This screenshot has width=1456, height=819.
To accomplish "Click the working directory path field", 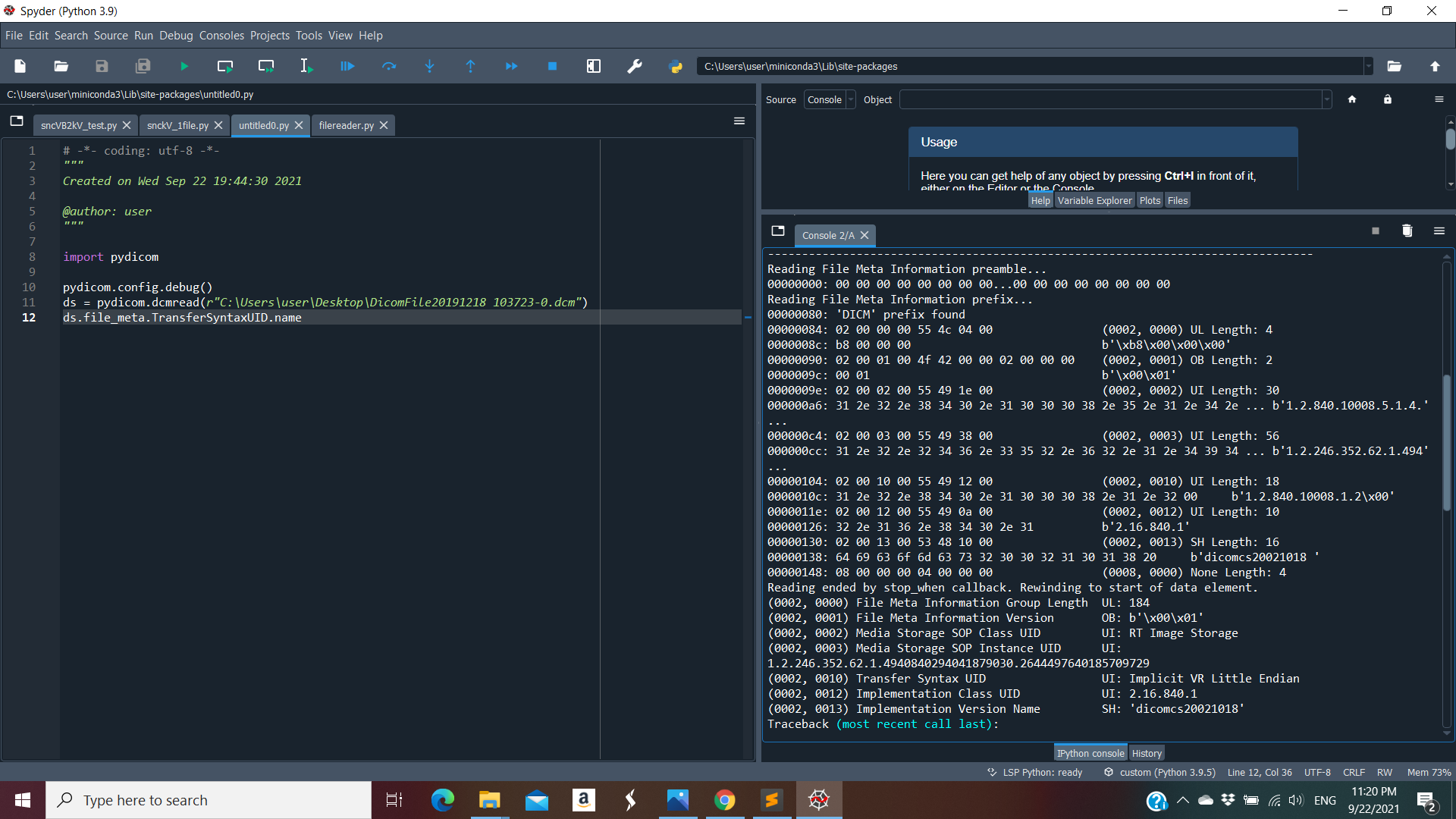I will click(x=1030, y=67).
